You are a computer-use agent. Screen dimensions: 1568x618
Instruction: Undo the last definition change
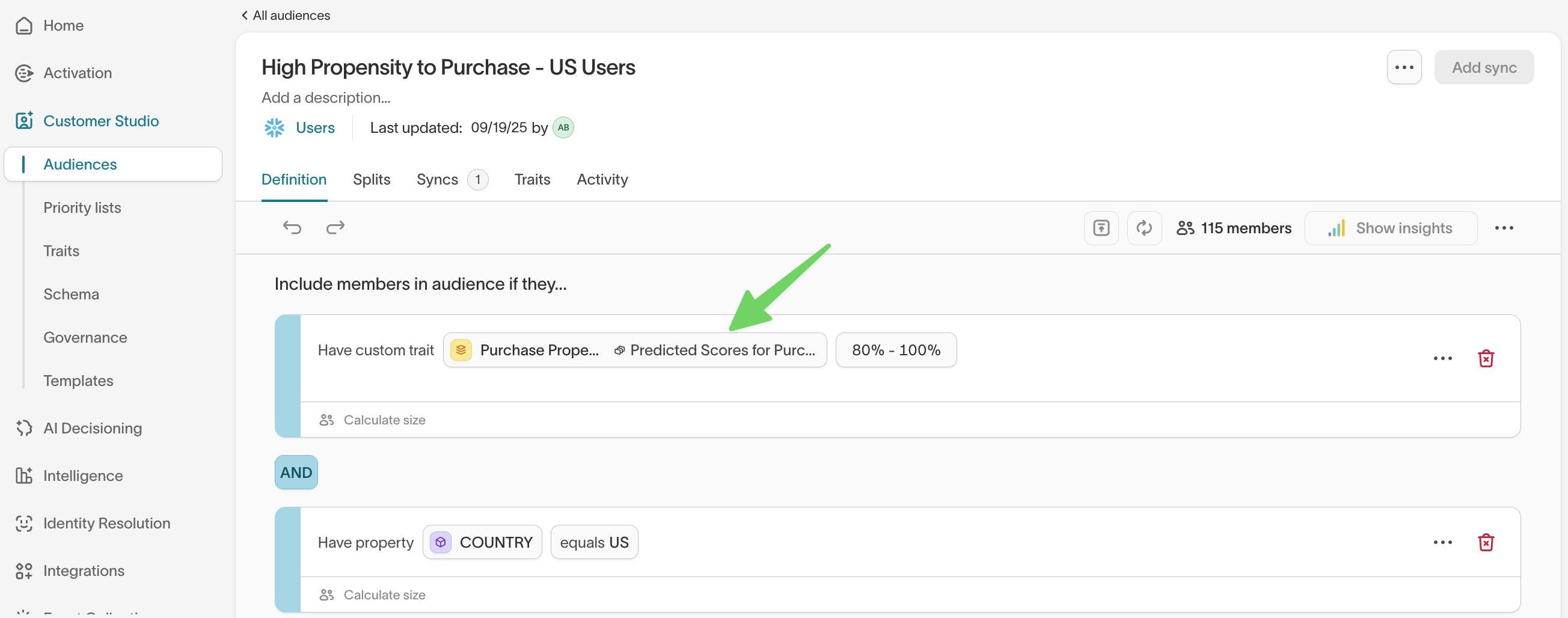click(292, 228)
